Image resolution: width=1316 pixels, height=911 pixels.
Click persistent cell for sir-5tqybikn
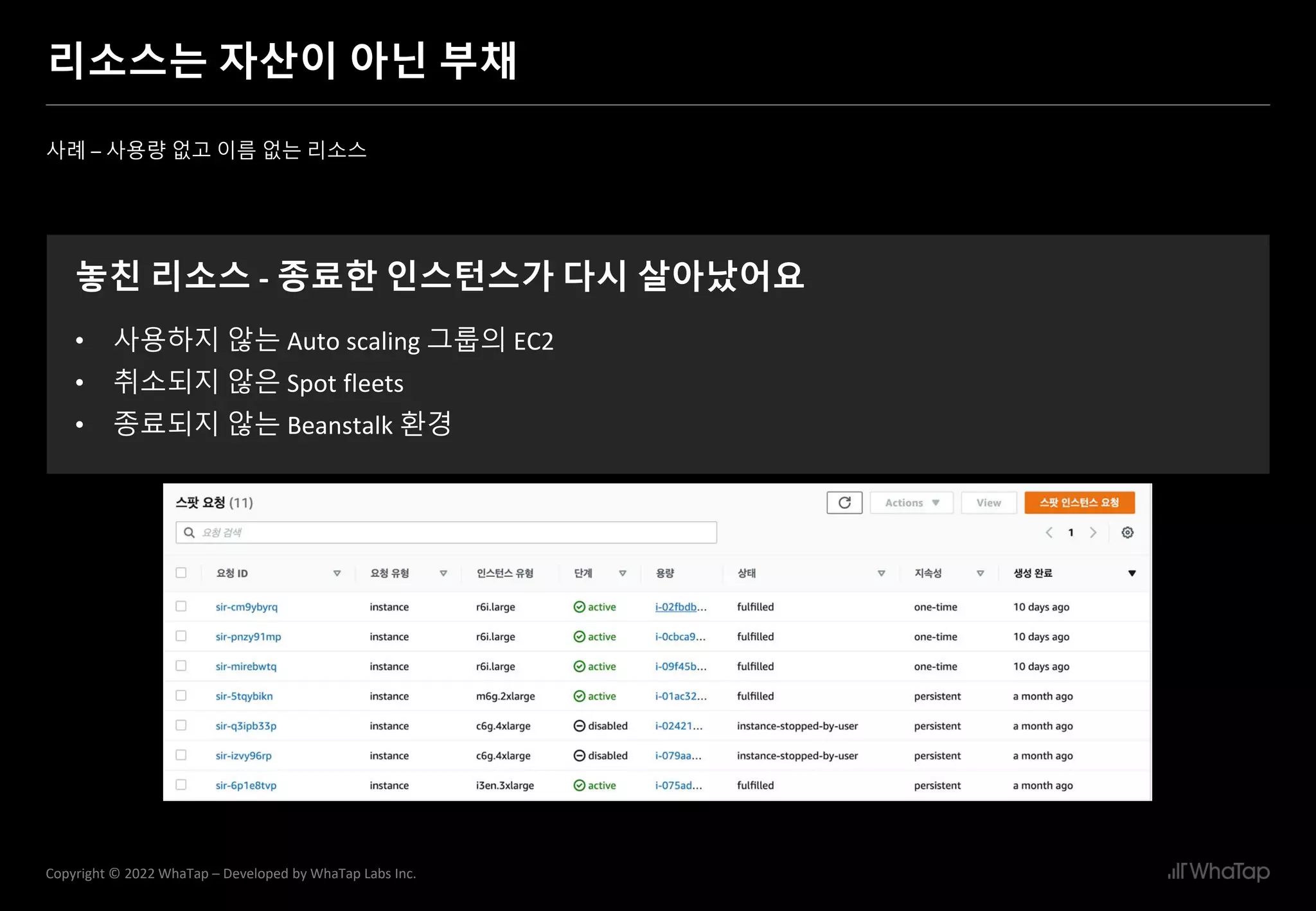point(938,696)
